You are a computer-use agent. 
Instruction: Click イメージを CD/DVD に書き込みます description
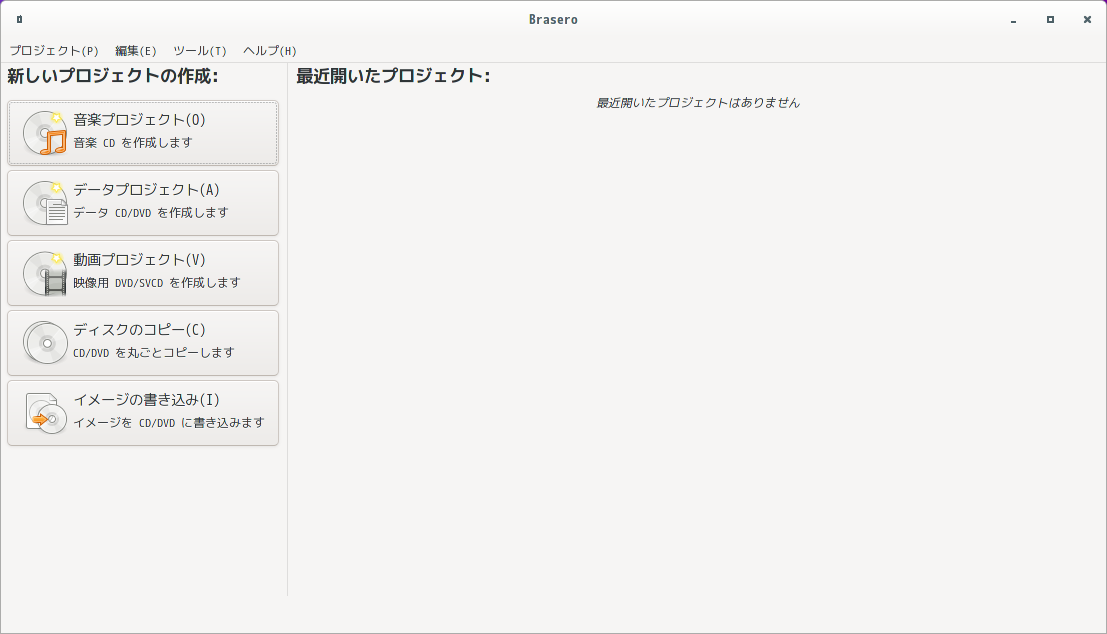click(x=169, y=422)
